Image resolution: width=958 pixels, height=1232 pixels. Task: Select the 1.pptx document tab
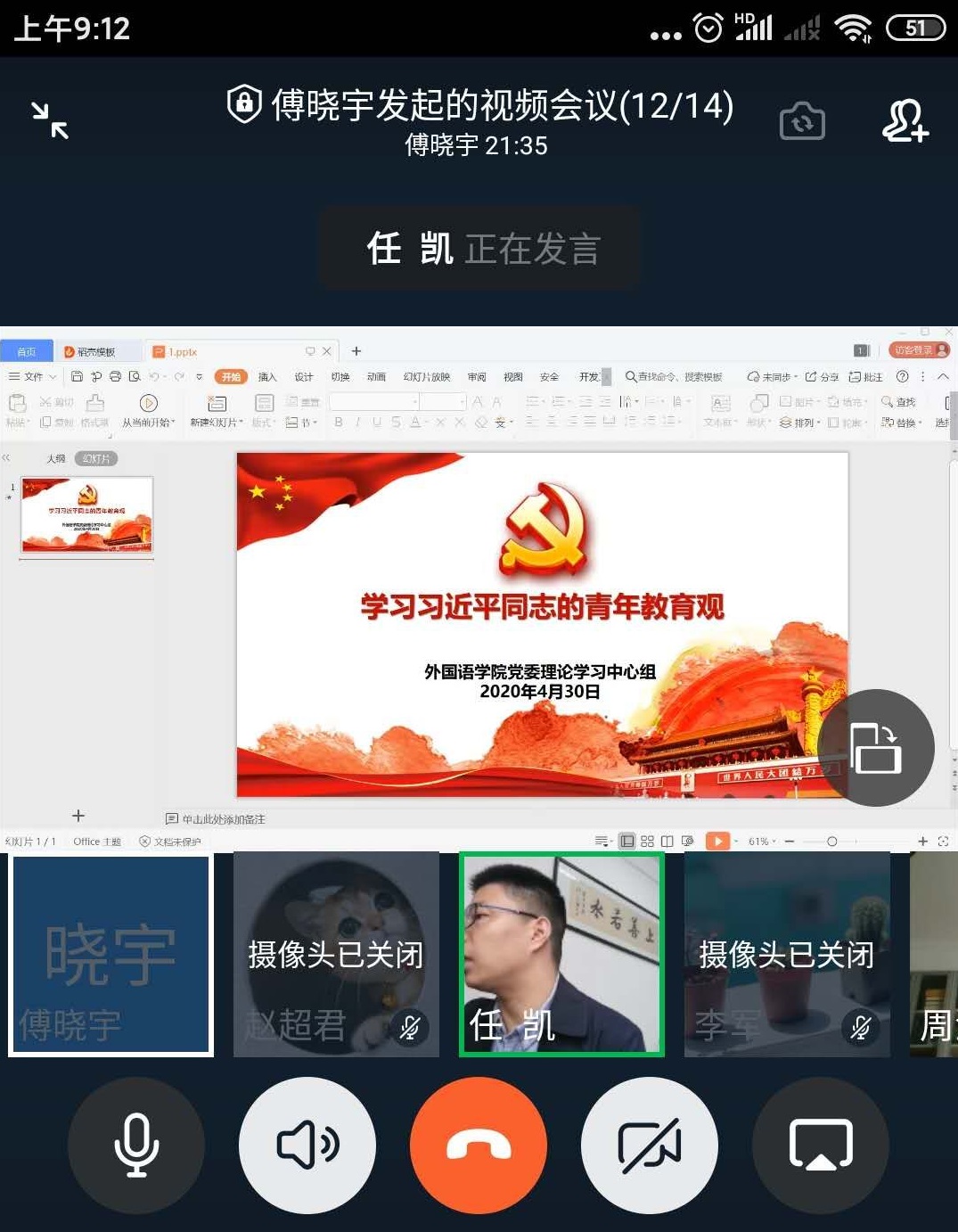[x=183, y=352]
